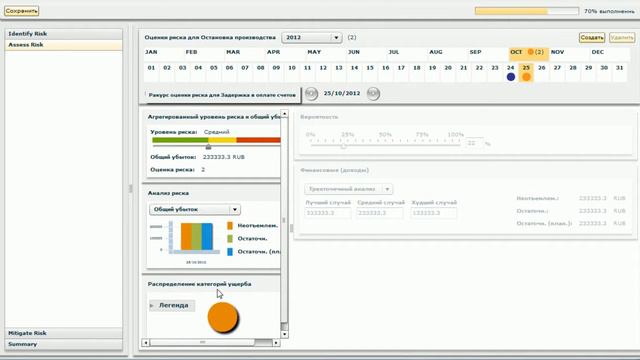Click the orange Неотъемлем. legend swatch

coord(230,225)
